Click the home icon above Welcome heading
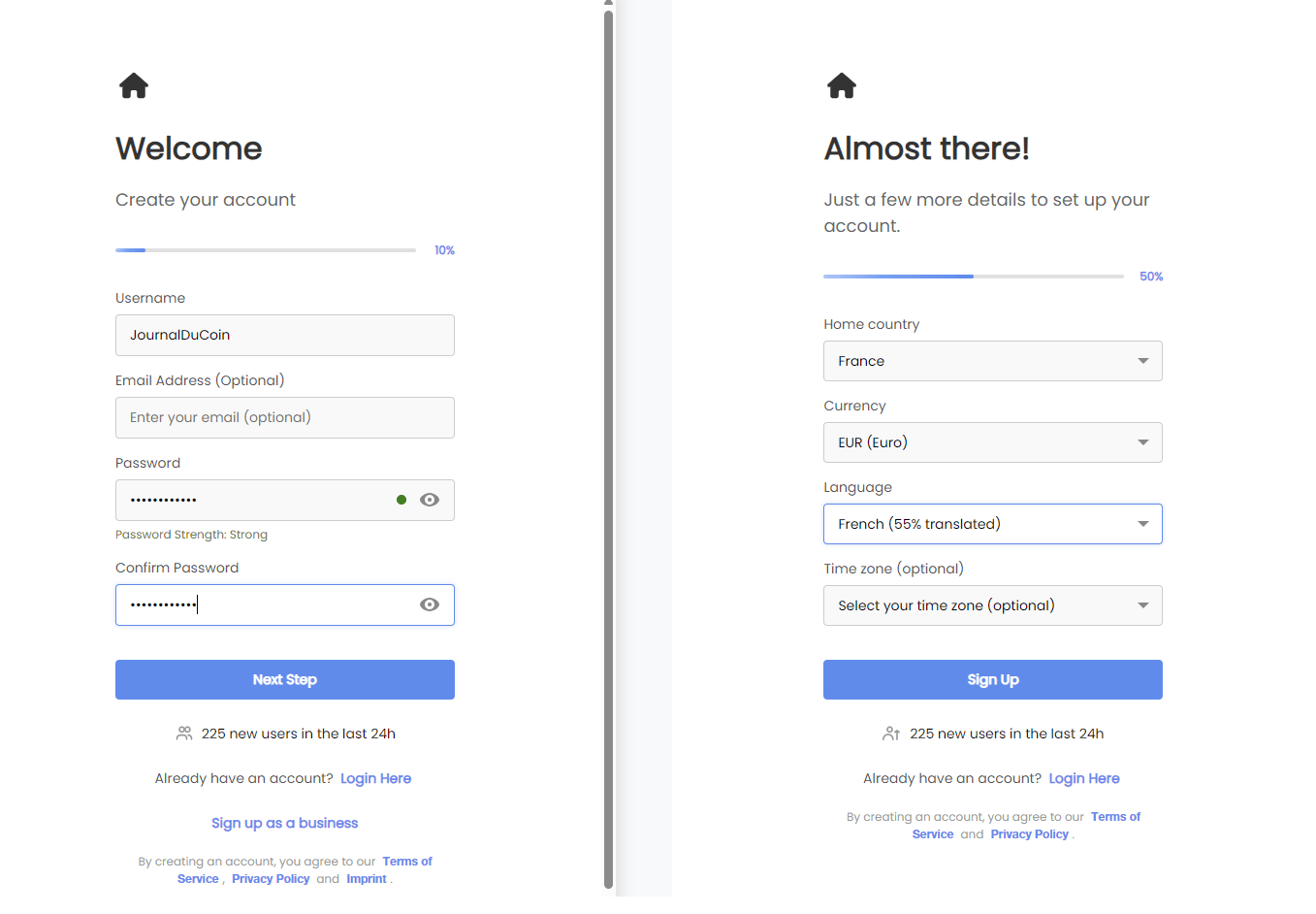This screenshot has width=1316, height=914. tap(133, 85)
